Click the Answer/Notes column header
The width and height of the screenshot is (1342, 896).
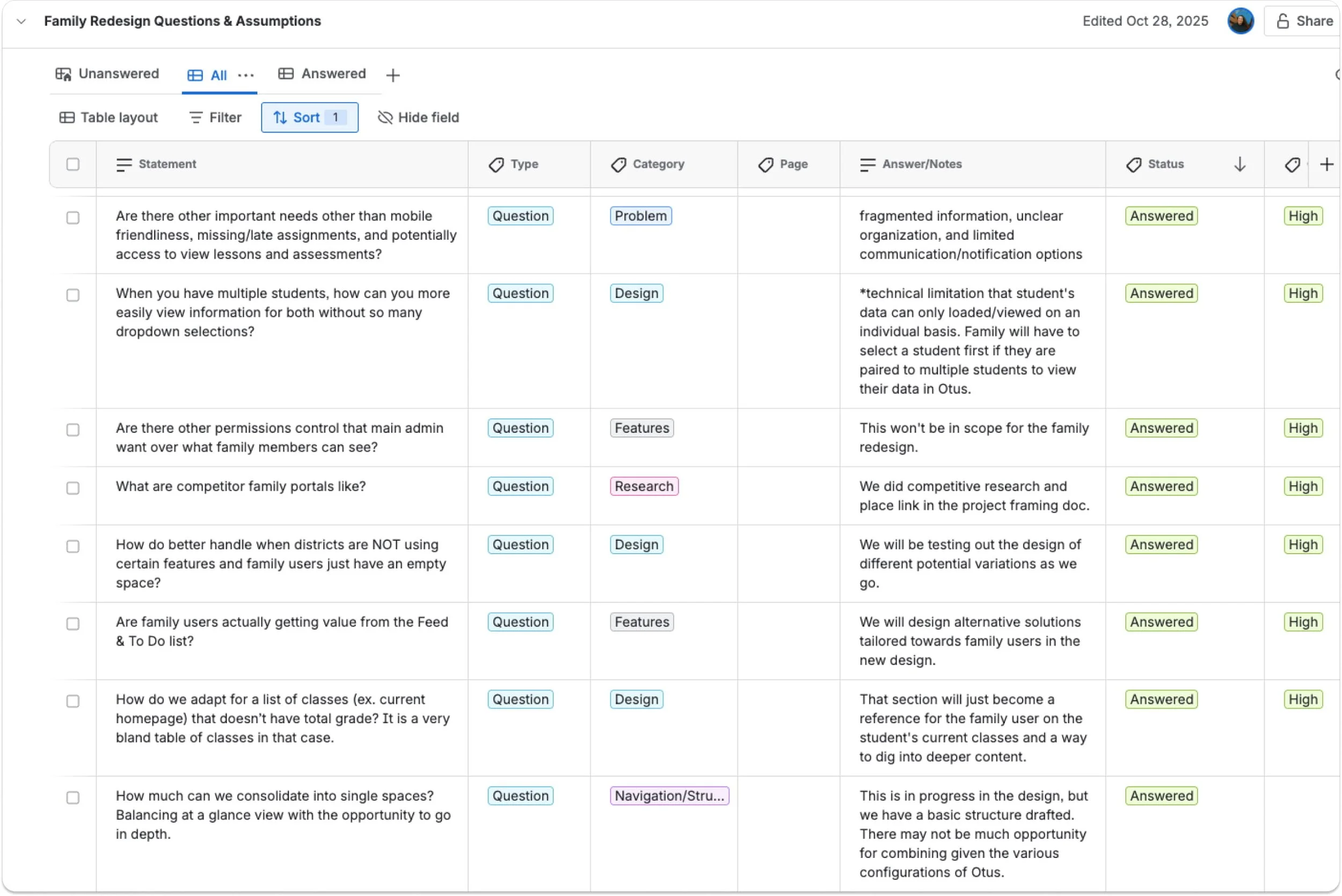click(x=921, y=165)
